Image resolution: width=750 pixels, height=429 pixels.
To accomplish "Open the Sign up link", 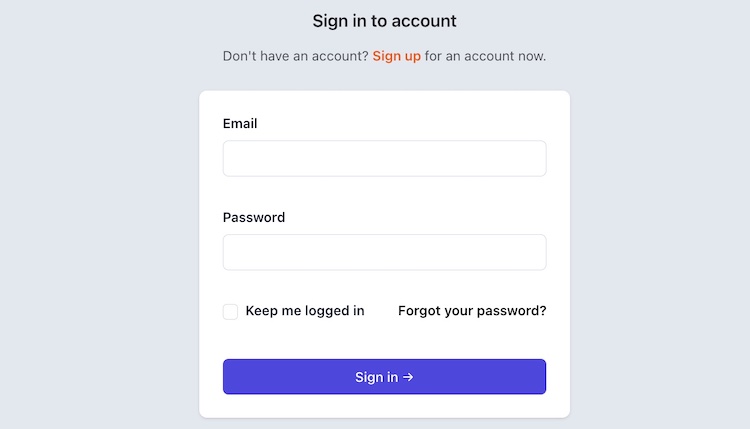I will point(397,56).
